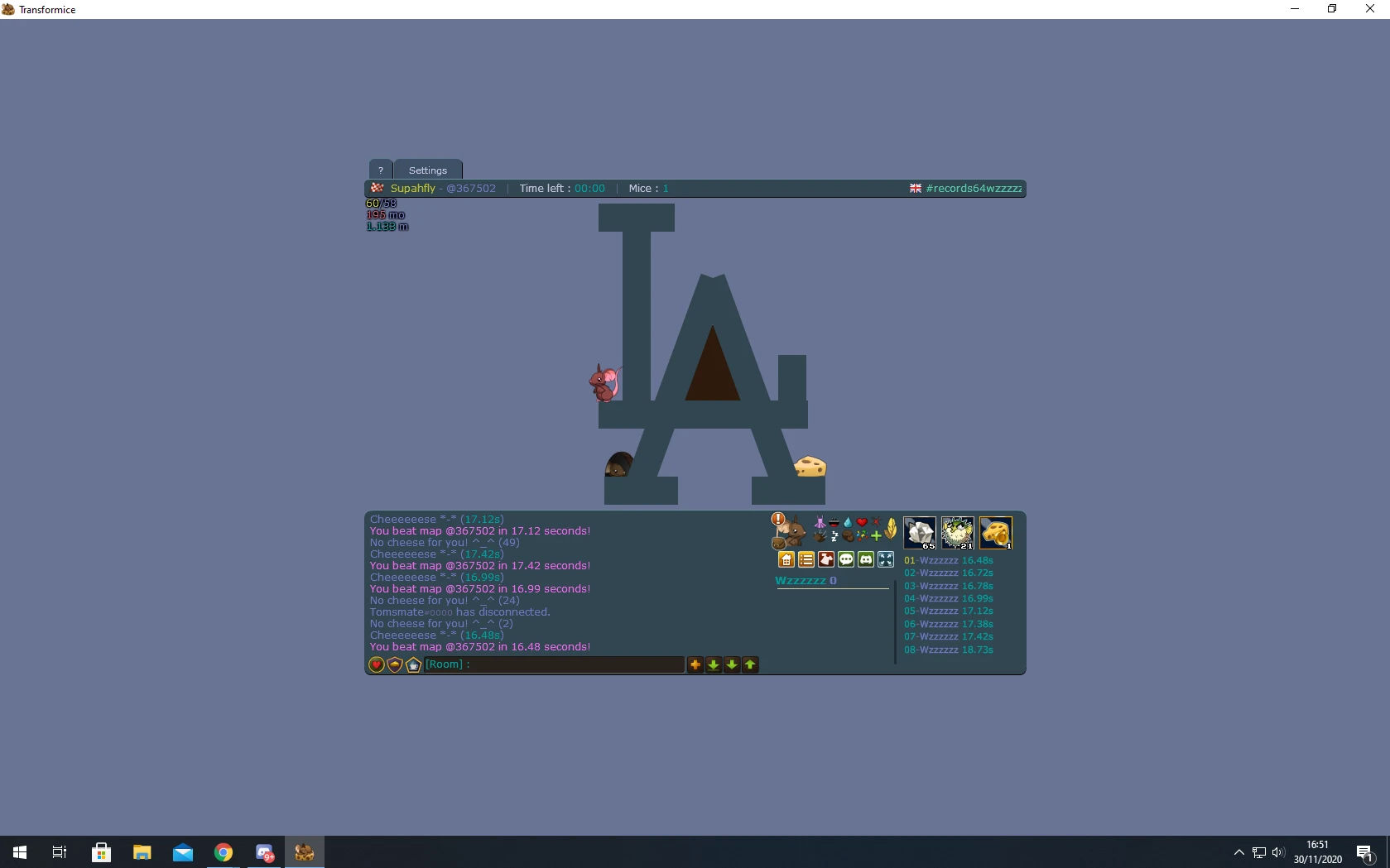Click map author name Supahfly
1390x868 pixels.
(413, 189)
